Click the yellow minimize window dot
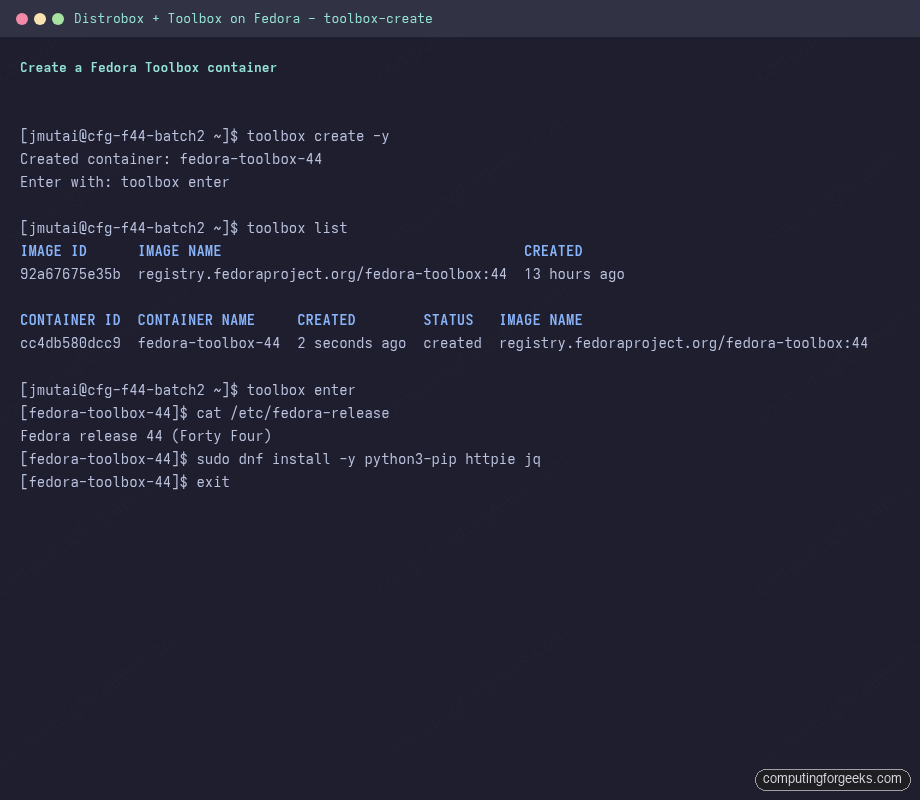The width and height of the screenshot is (920, 800). point(40,19)
